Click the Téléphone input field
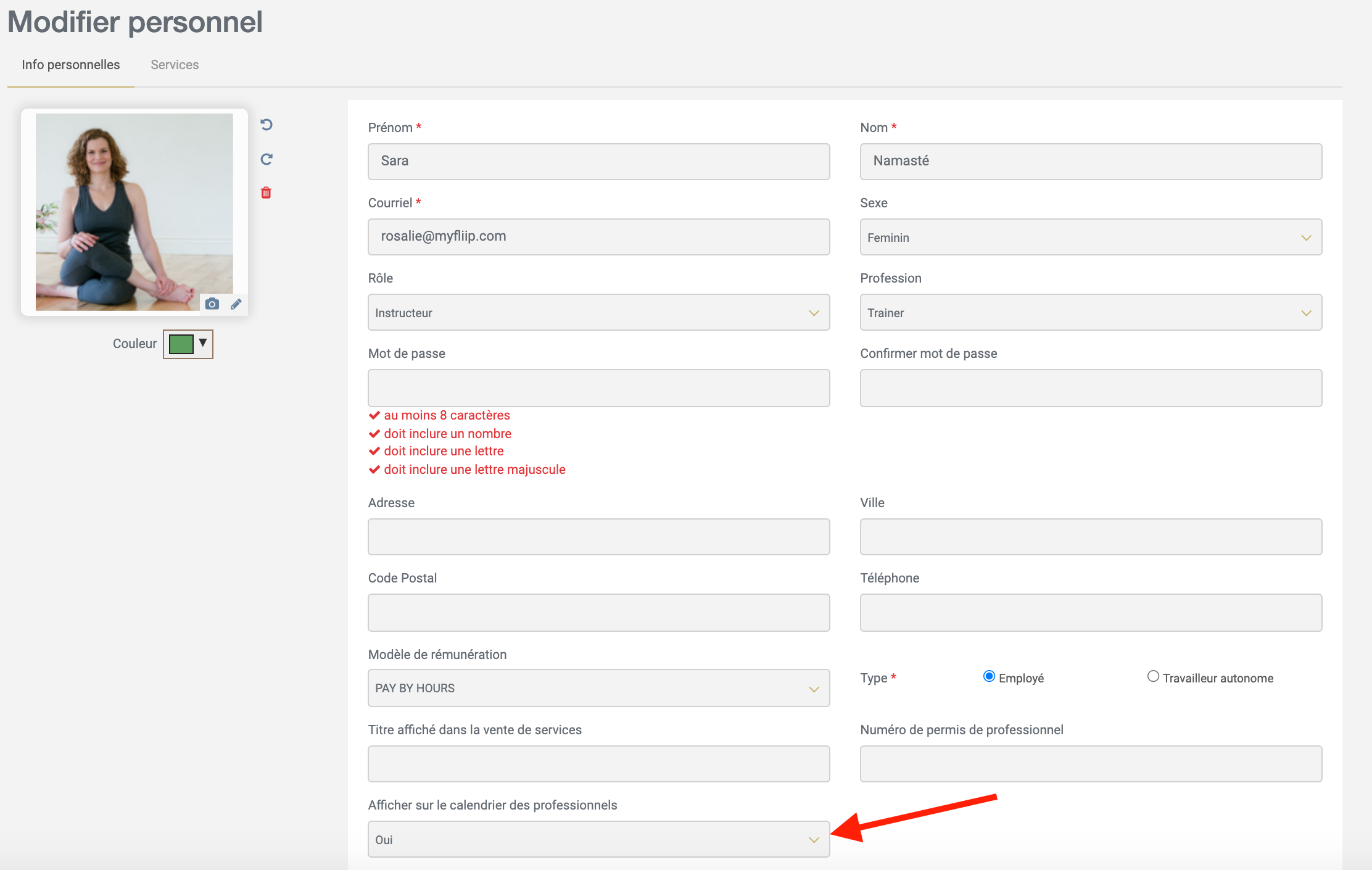This screenshot has height=870, width=1372. (x=1091, y=613)
